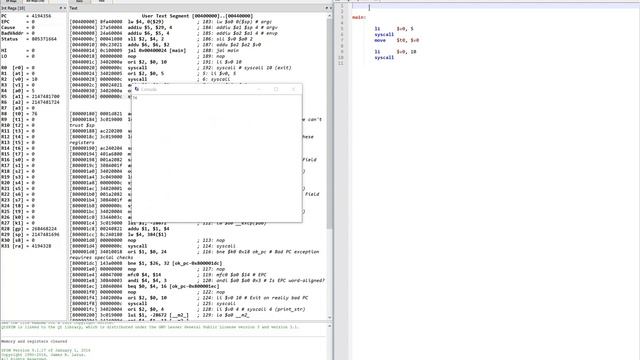
Task: Click the syscall on editor line 6
Action: click(384, 34)
